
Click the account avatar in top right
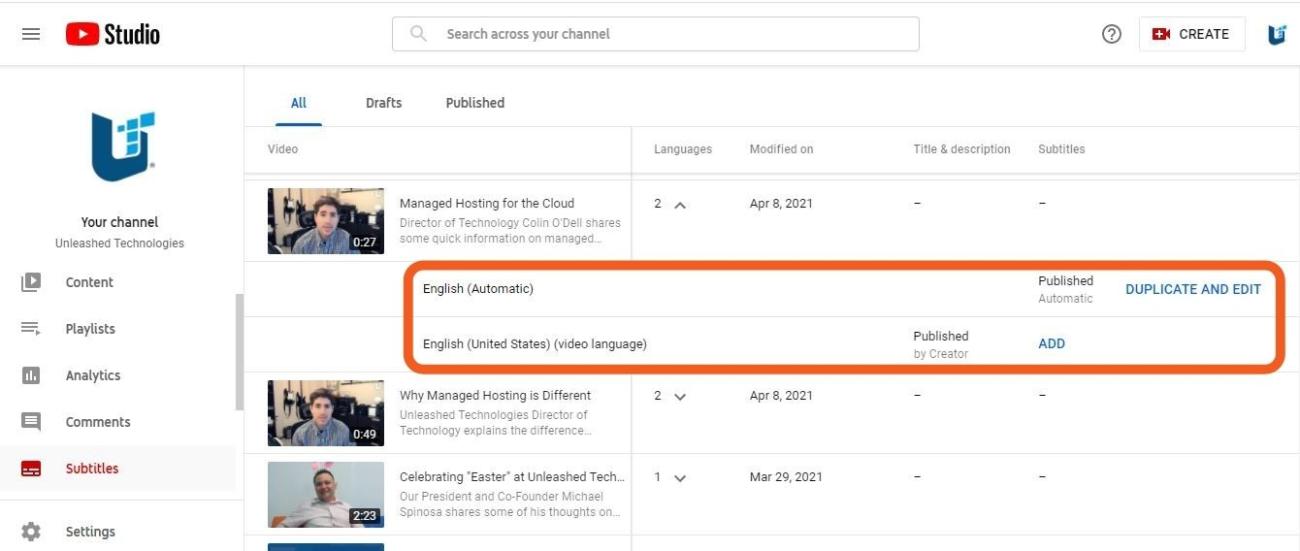pyautogui.click(x=1275, y=34)
